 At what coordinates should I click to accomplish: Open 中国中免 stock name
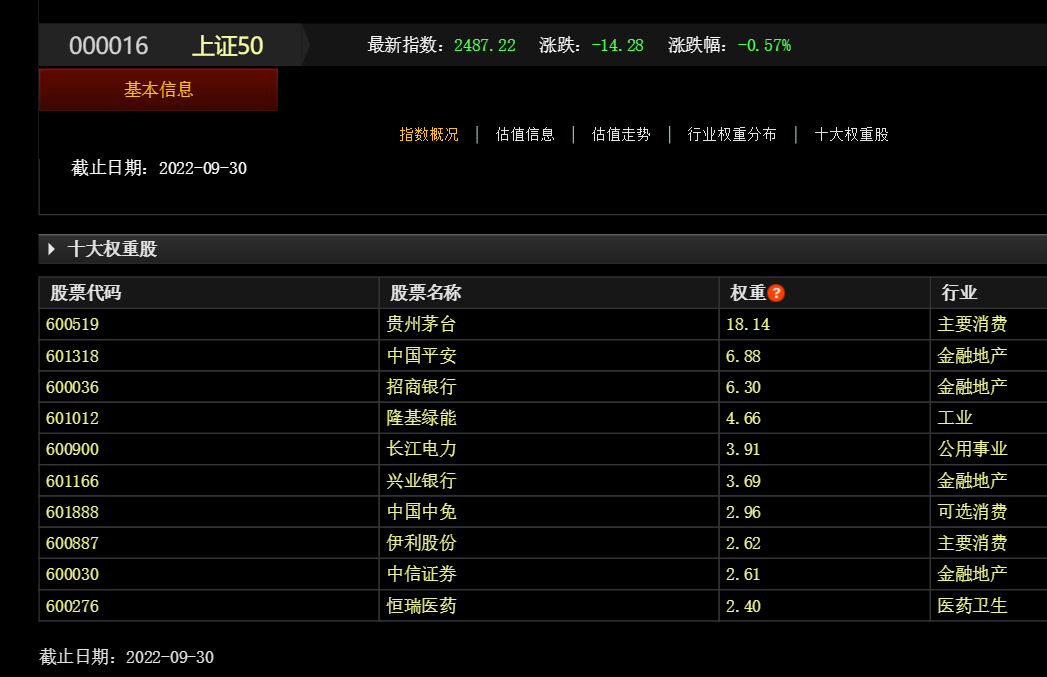coord(421,512)
